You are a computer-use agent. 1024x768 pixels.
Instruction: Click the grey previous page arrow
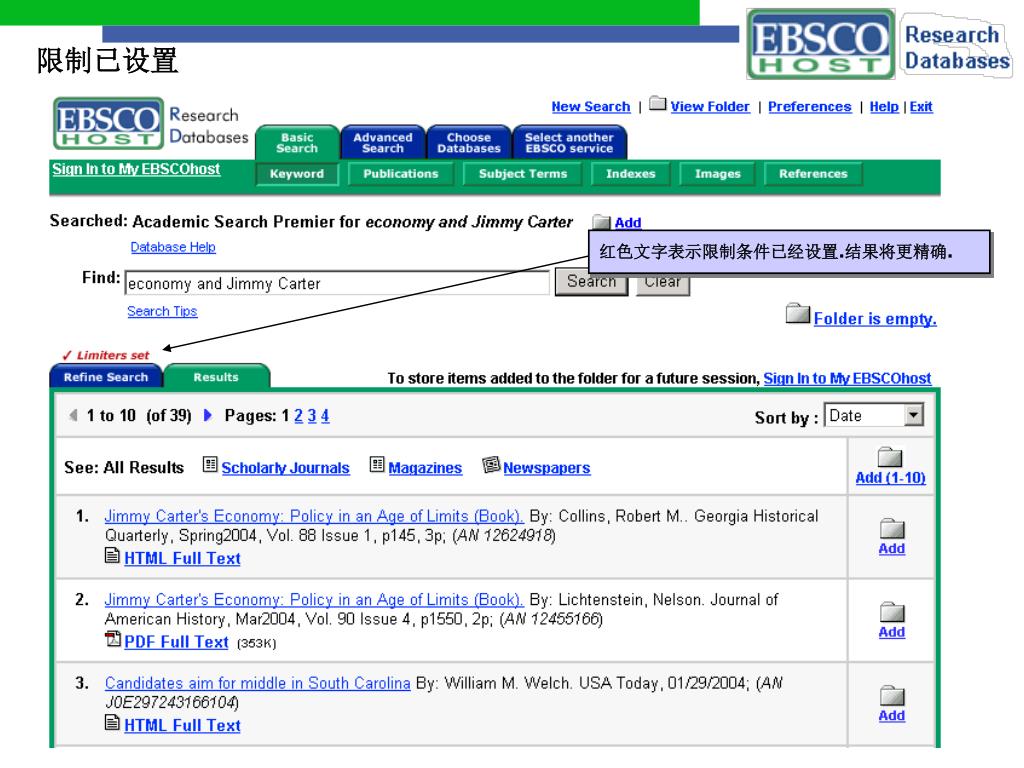(73, 415)
